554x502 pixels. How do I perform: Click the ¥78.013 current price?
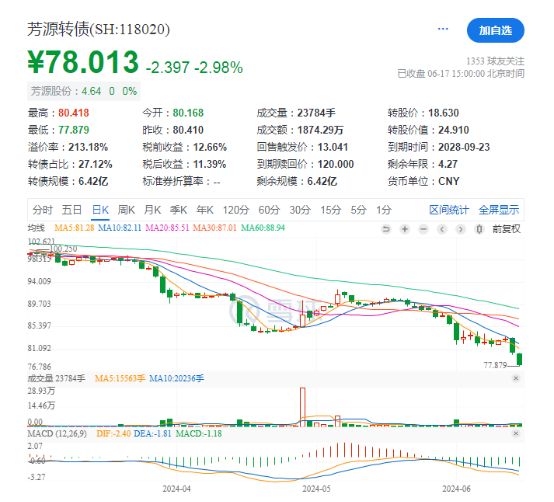pyautogui.click(x=83, y=62)
